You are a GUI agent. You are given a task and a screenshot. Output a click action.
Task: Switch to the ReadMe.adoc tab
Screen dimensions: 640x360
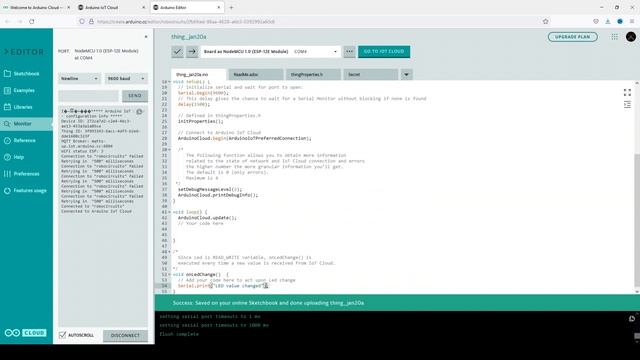(256, 75)
